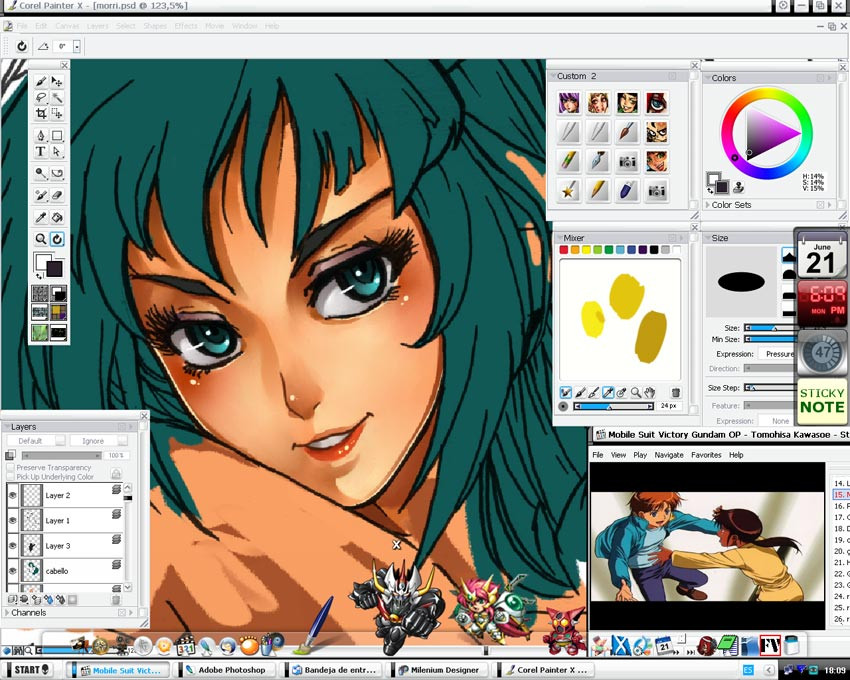Expand the Channels panel
The width and height of the screenshot is (850, 680).
pos(7,612)
